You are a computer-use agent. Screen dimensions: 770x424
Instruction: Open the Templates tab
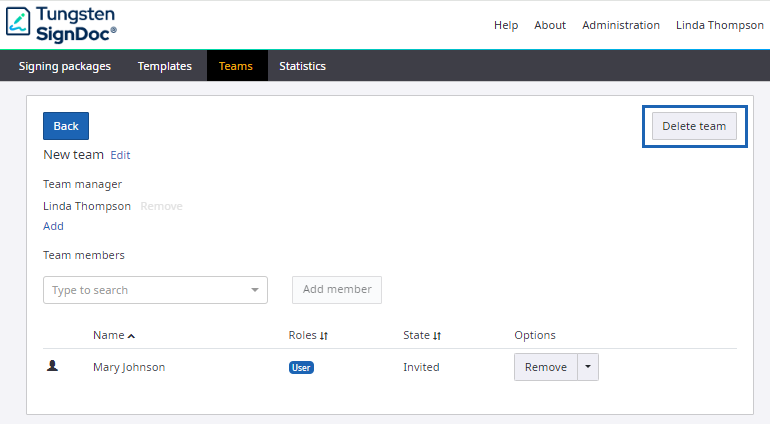point(165,66)
